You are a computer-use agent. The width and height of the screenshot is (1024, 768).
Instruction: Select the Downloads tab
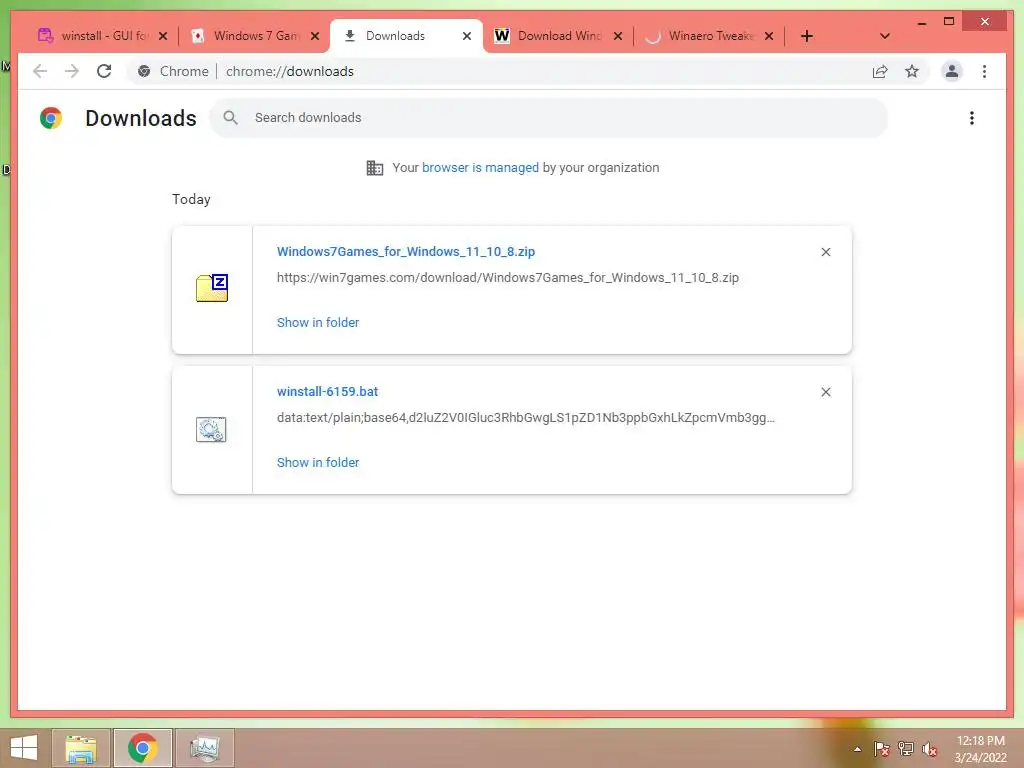405,36
